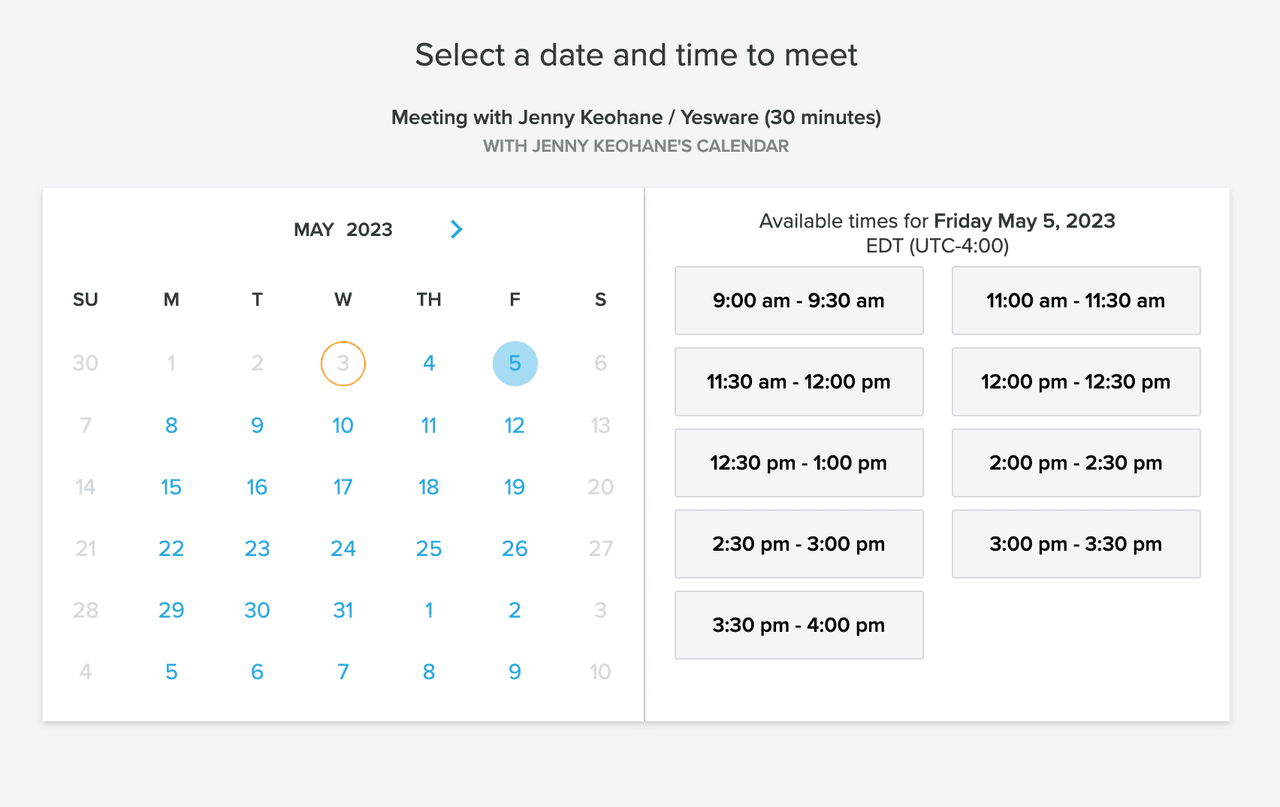Select June 2 shown on the calendar

coord(515,609)
